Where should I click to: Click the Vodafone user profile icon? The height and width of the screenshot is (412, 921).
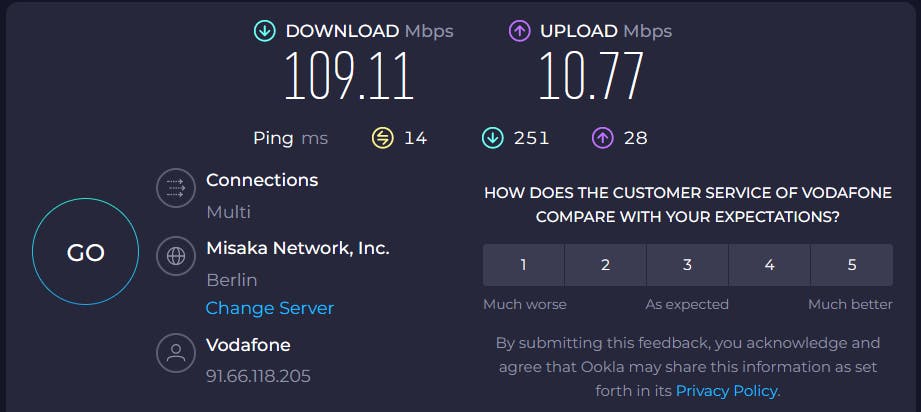coord(176,352)
